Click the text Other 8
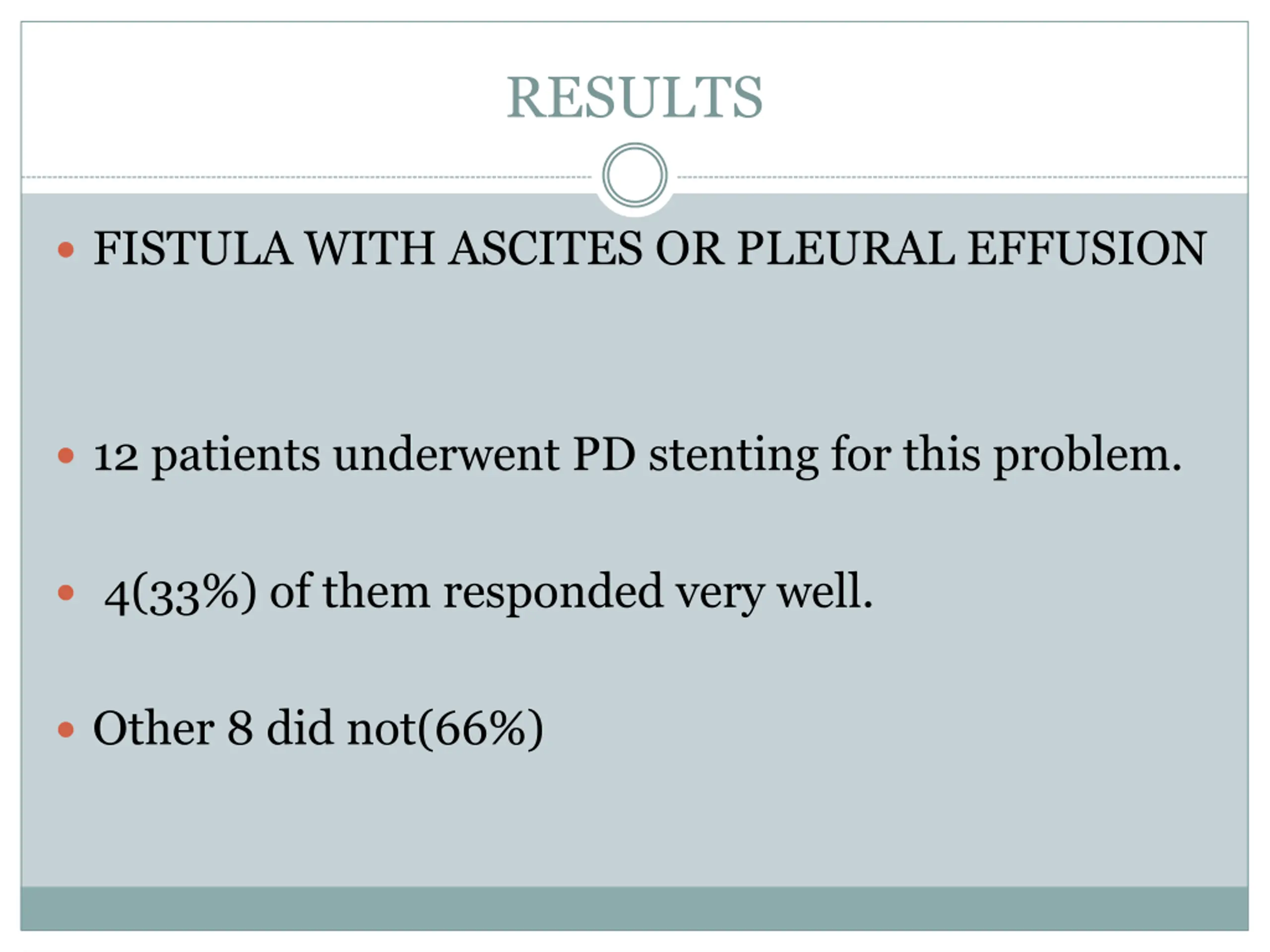Screen dimensions: 1270x952 [x=172, y=729]
